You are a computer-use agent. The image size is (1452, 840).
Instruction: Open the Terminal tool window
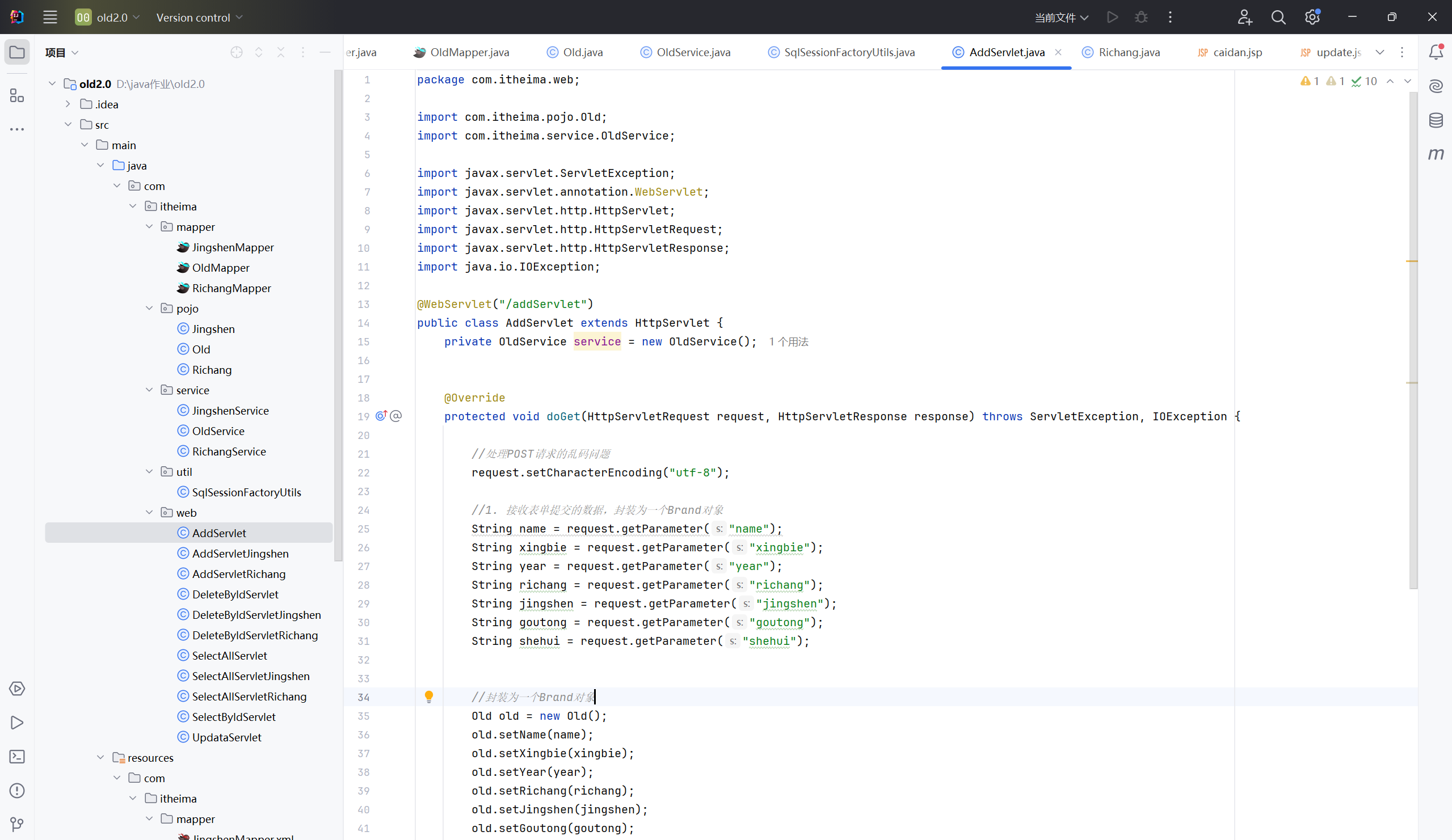(x=16, y=757)
